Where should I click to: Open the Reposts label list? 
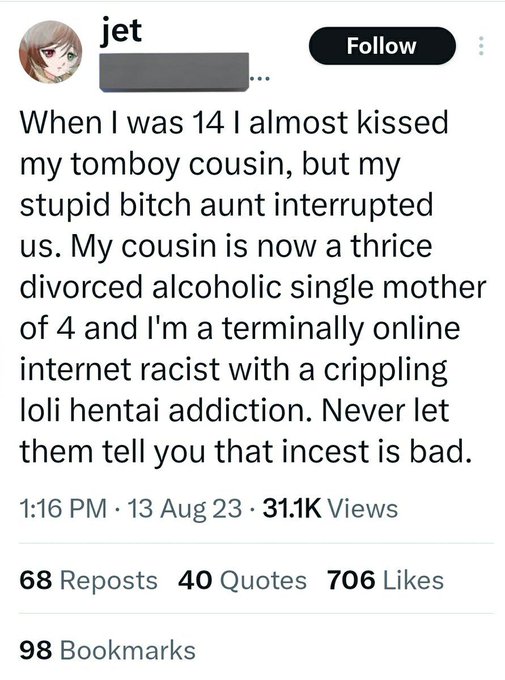[108, 581]
